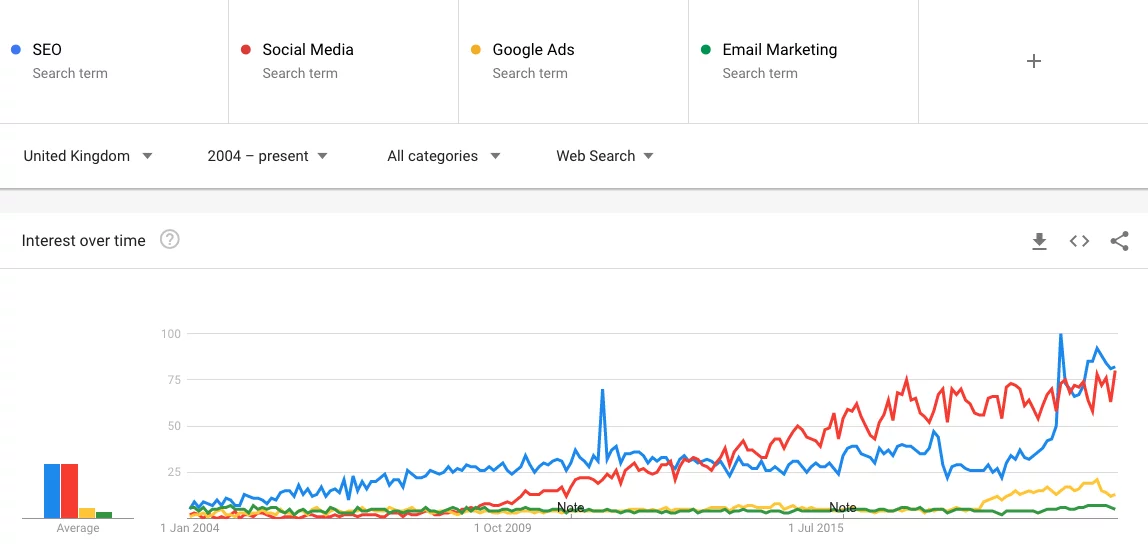This screenshot has width=1148, height=544.
Task: Select the Email Marketing search term
Action: [x=780, y=50]
